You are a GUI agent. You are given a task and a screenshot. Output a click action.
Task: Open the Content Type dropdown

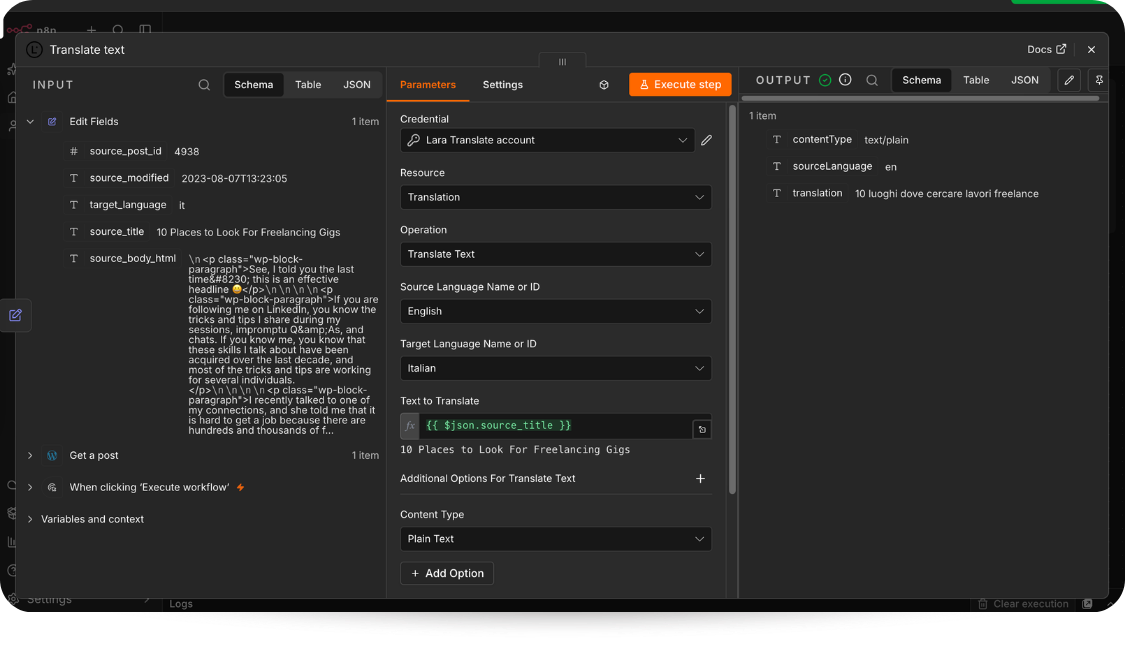pyautogui.click(x=556, y=539)
